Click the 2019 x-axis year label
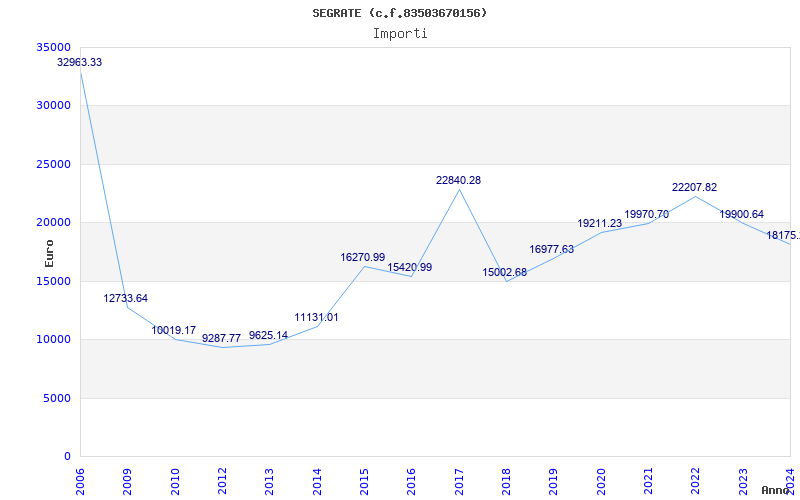Image resolution: width=800 pixels, height=500 pixels. (553, 482)
